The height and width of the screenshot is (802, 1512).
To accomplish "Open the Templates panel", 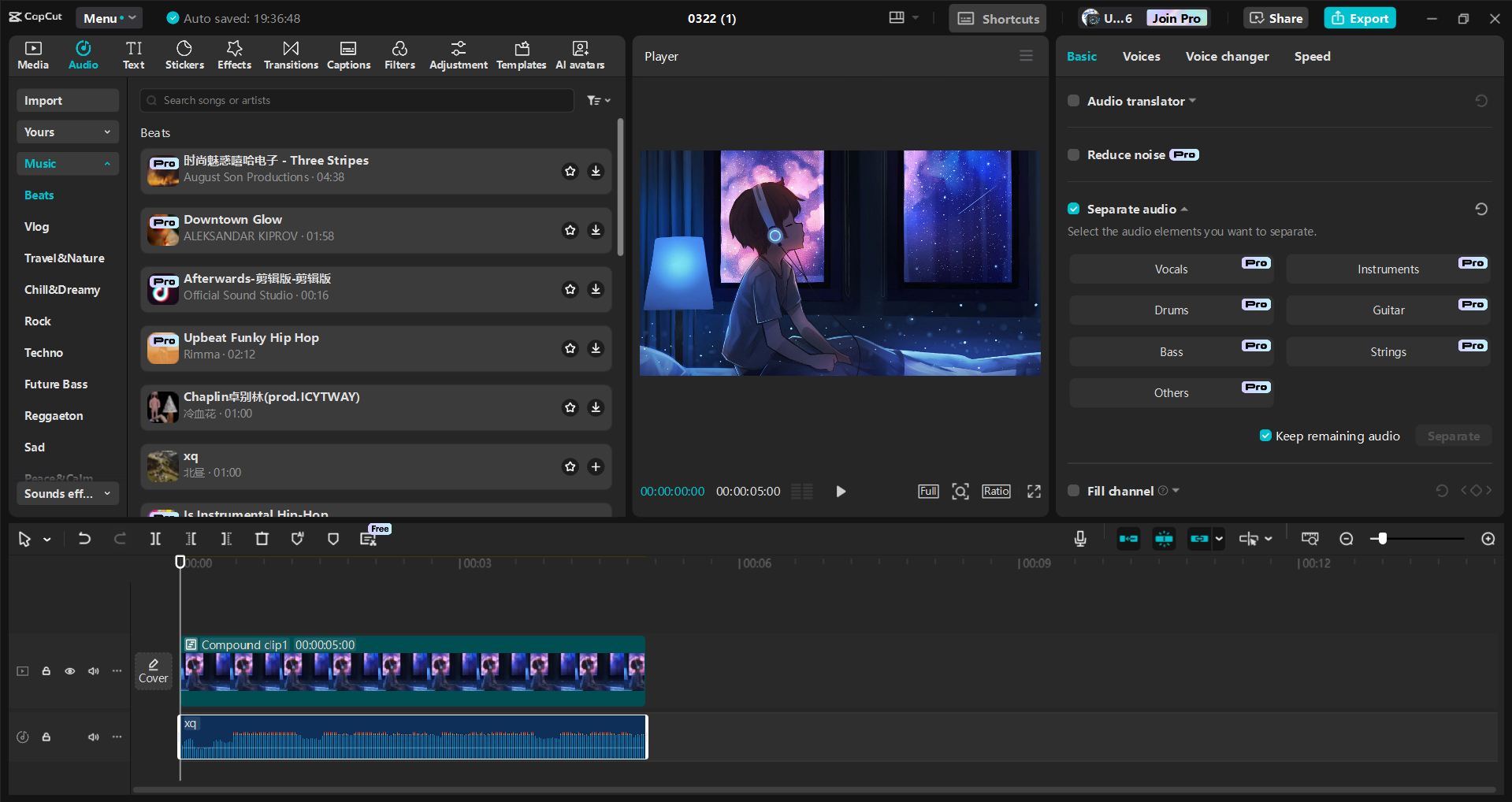I will click(521, 55).
